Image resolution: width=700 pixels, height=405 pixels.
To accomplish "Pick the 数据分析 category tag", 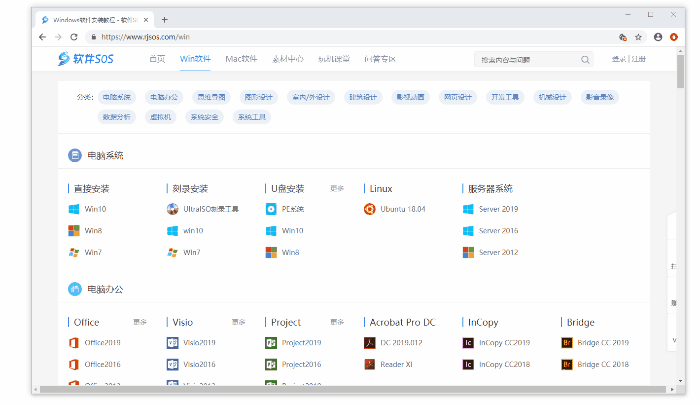I will point(117,117).
